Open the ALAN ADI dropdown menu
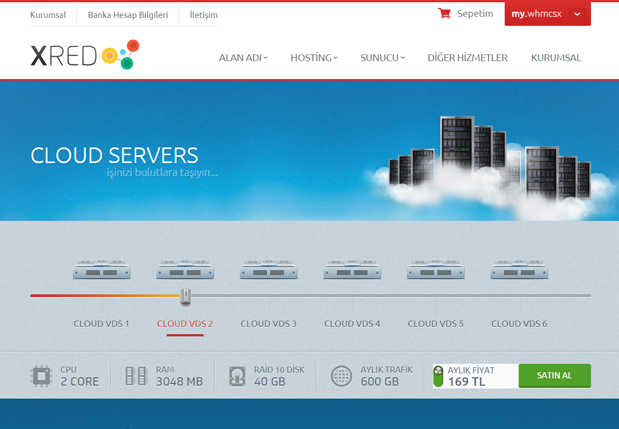This screenshot has width=619, height=429. pyautogui.click(x=243, y=58)
